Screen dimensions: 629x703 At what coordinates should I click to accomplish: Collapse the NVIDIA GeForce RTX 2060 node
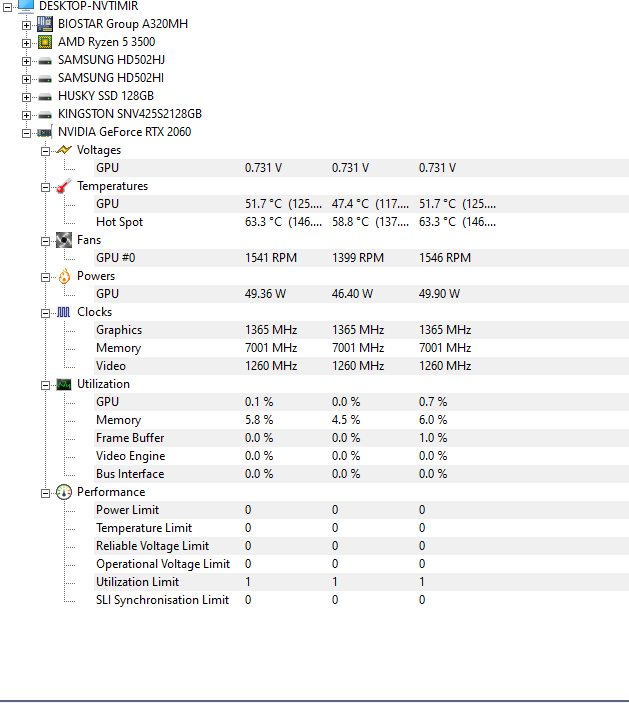pyautogui.click(x=26, y=133)
